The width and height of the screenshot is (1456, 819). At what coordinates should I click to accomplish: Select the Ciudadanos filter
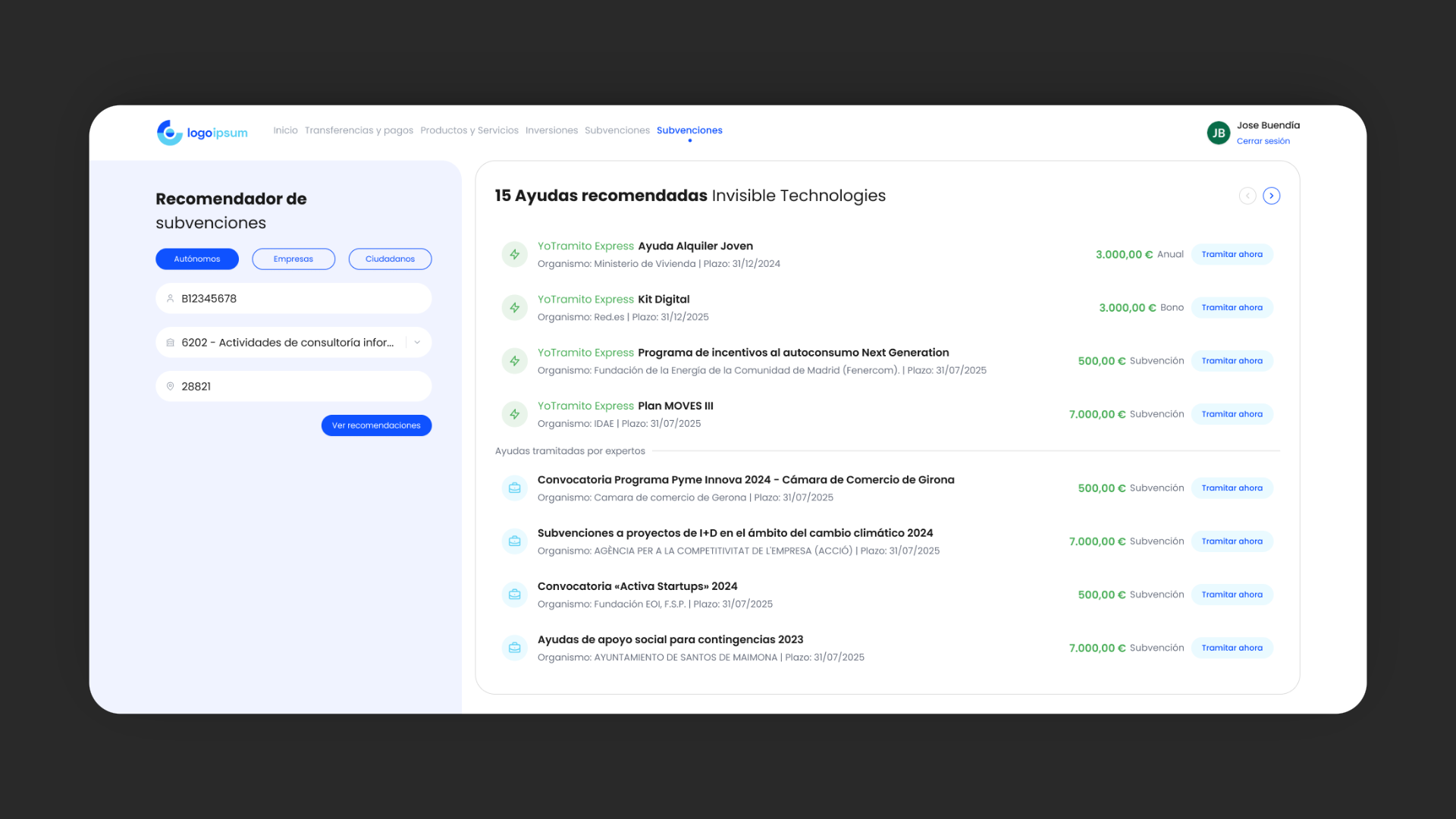[x=390, y=259]
